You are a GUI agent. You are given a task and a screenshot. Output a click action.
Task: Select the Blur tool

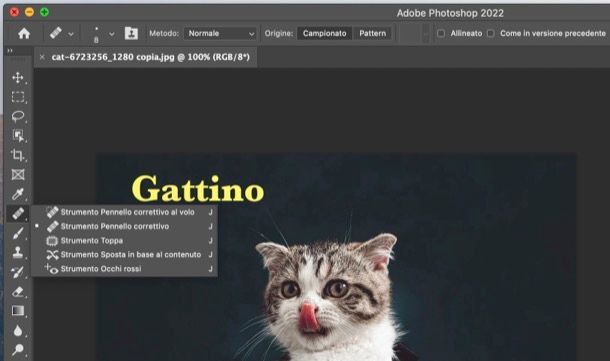[x=18, y=330]
